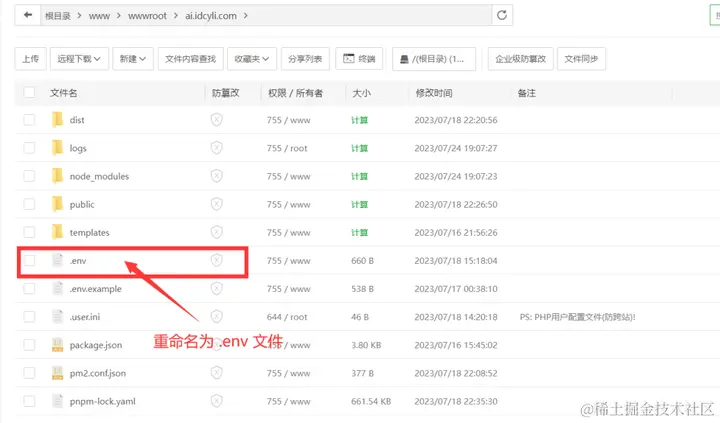Open the 终端 terminal button
720x423 pixels.
tap(359, 59)
